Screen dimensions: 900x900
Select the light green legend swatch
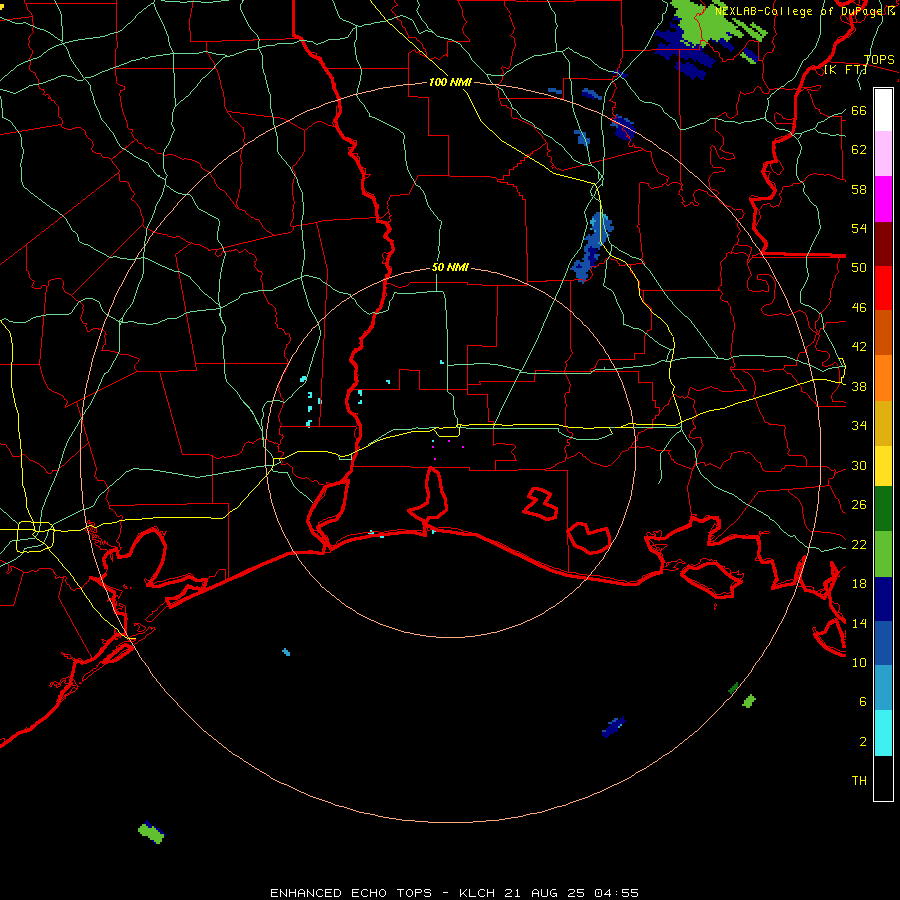(883, 554)
